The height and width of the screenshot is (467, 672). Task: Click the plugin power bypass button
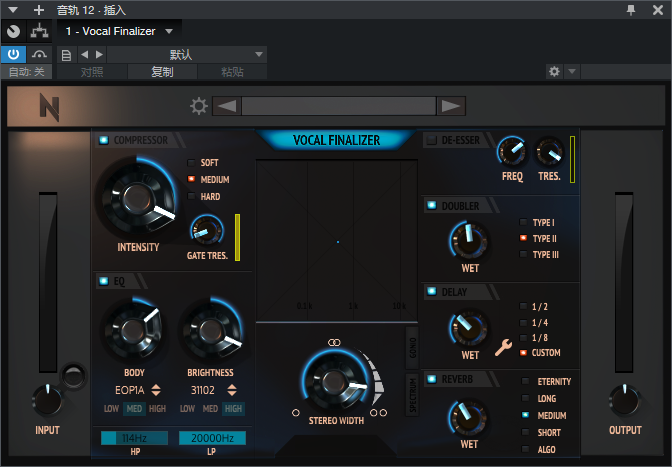click(14, 54)
